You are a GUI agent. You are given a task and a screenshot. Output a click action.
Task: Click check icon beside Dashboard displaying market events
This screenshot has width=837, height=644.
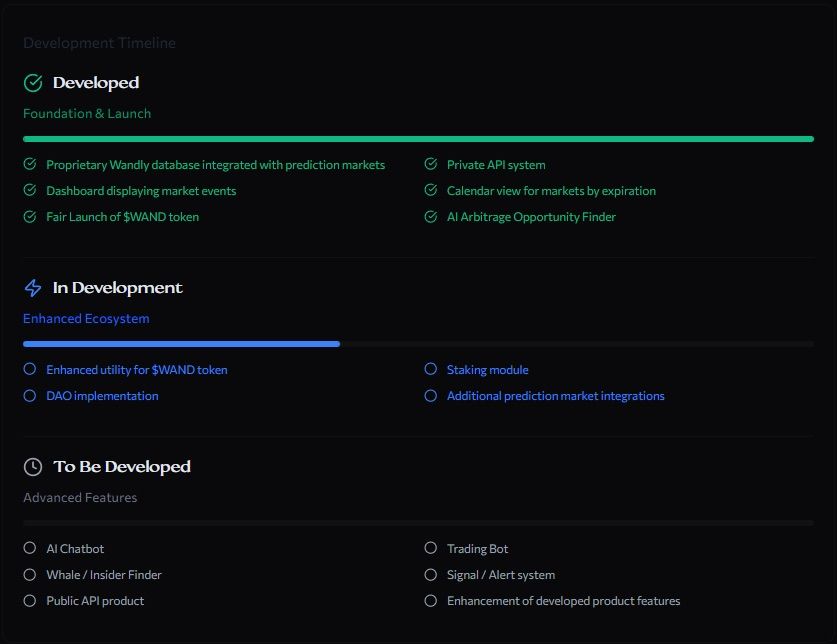(30, 190)
